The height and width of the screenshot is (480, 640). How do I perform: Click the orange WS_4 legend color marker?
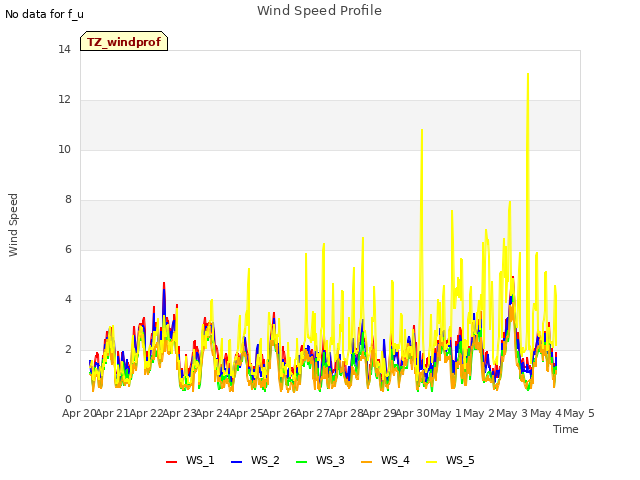tap(367, 462)
